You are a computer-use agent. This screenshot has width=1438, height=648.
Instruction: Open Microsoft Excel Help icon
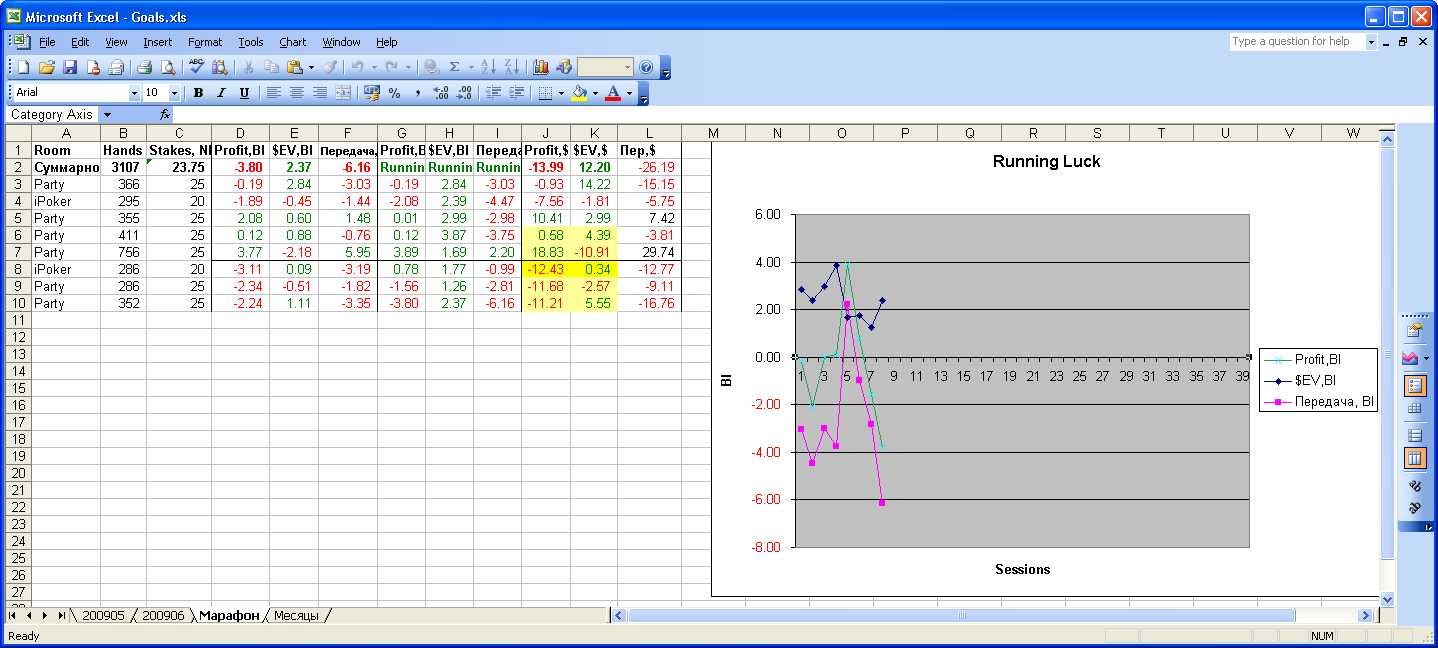click(x=646, y=67)
